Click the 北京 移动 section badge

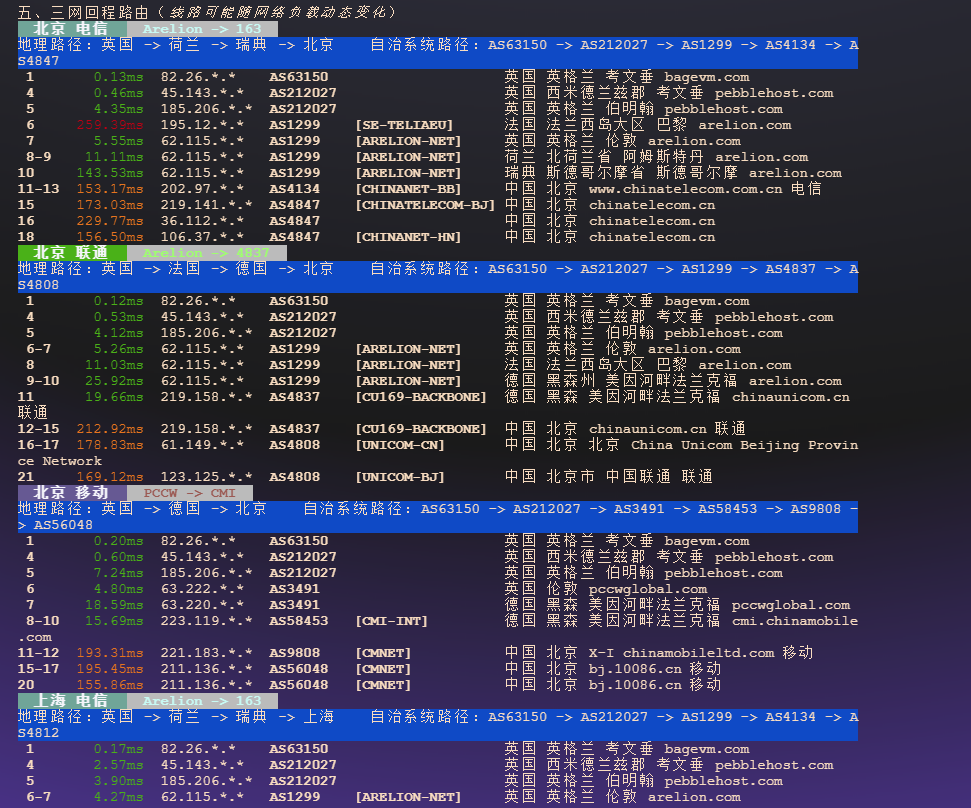[x=70, y=492]
